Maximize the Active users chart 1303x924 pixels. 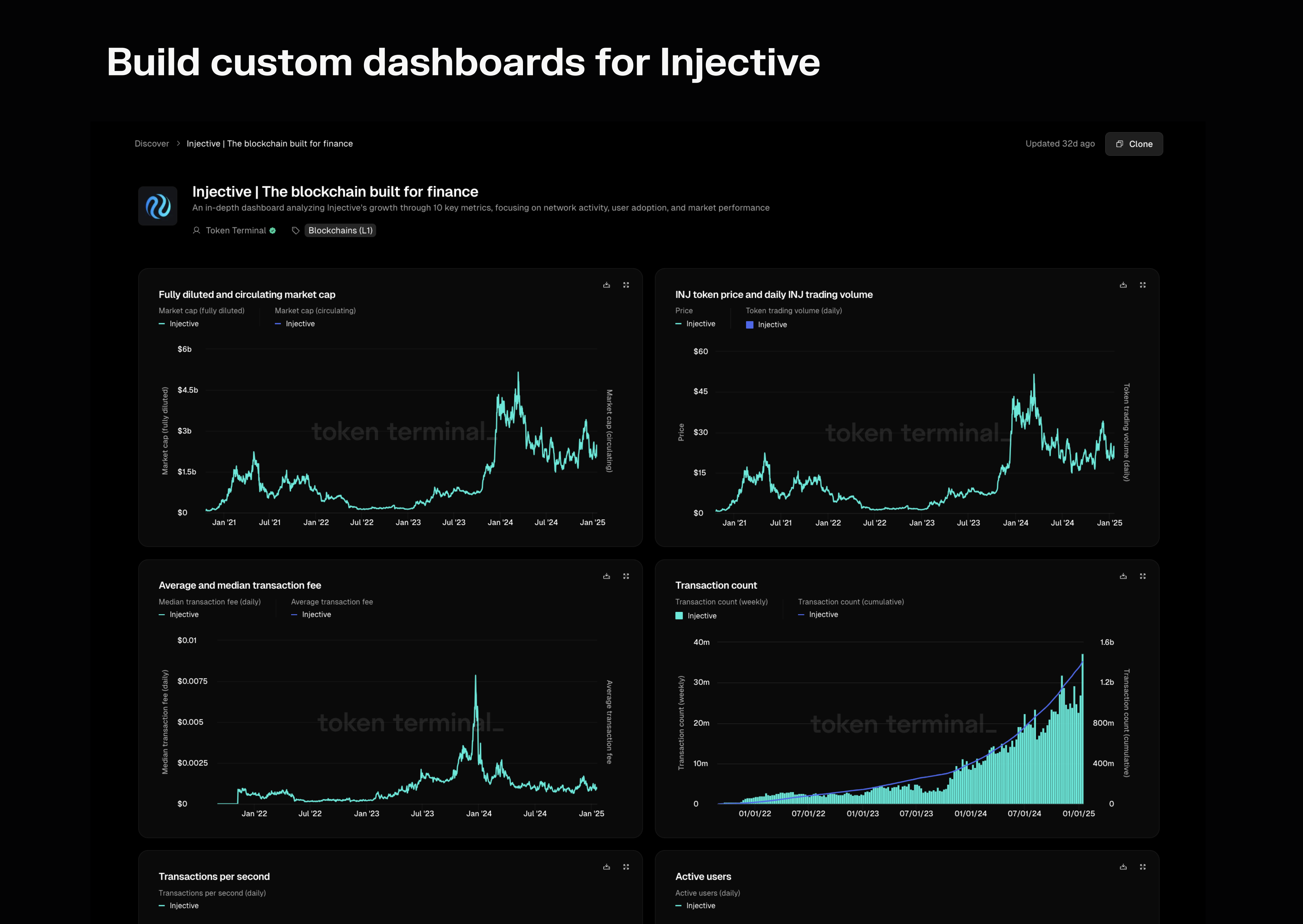click(x=1142, y=867)
